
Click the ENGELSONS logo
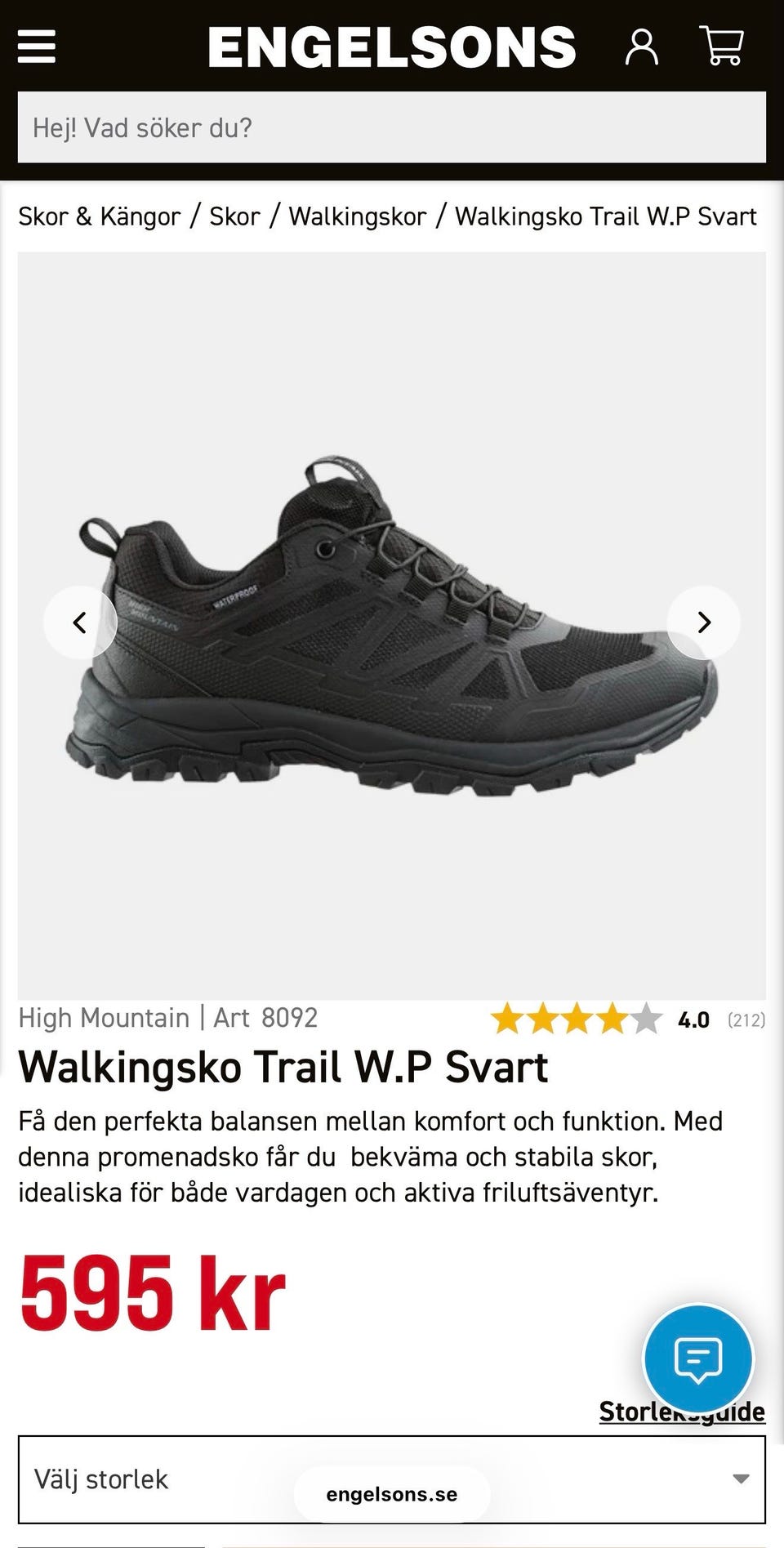(x=392, y=47)
